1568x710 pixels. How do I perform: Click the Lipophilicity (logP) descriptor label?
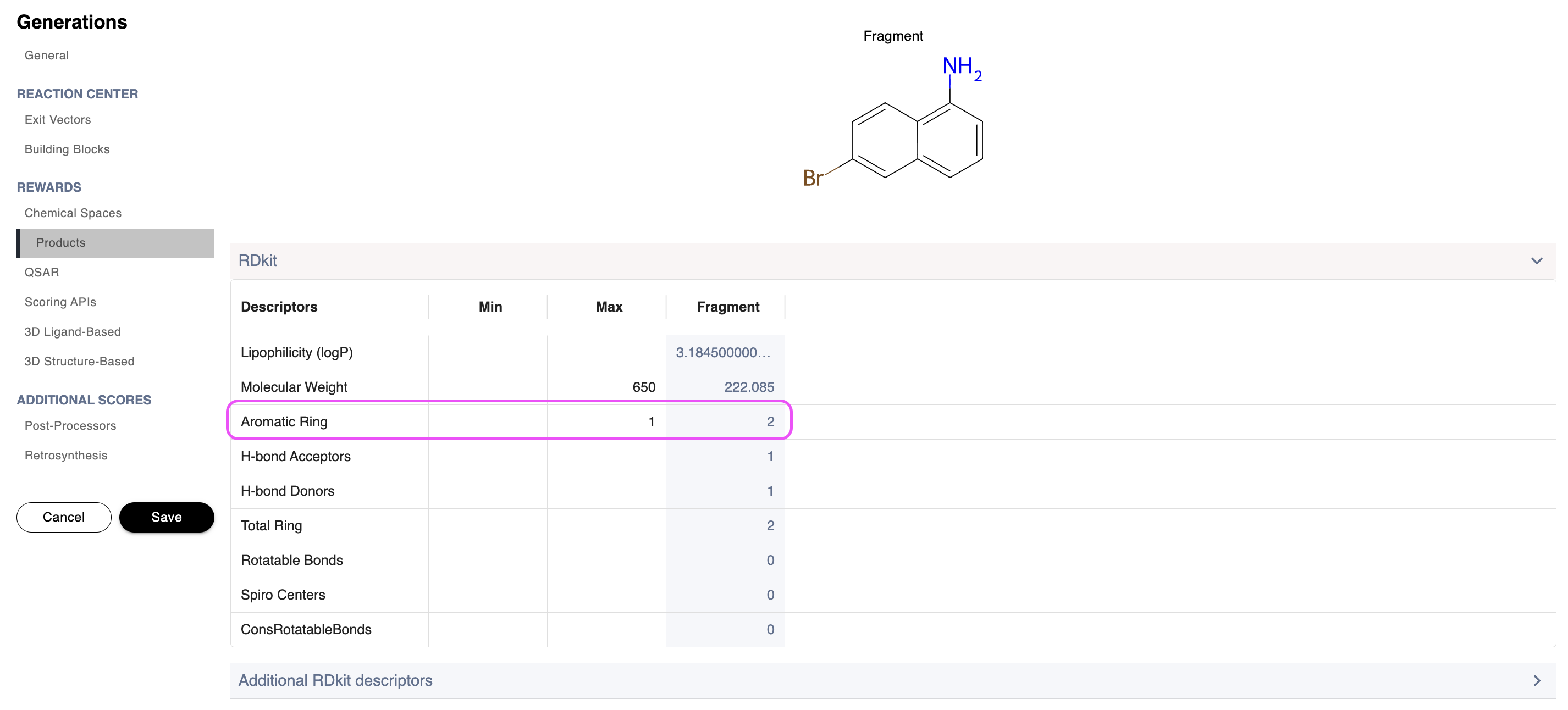coord(297,353)
